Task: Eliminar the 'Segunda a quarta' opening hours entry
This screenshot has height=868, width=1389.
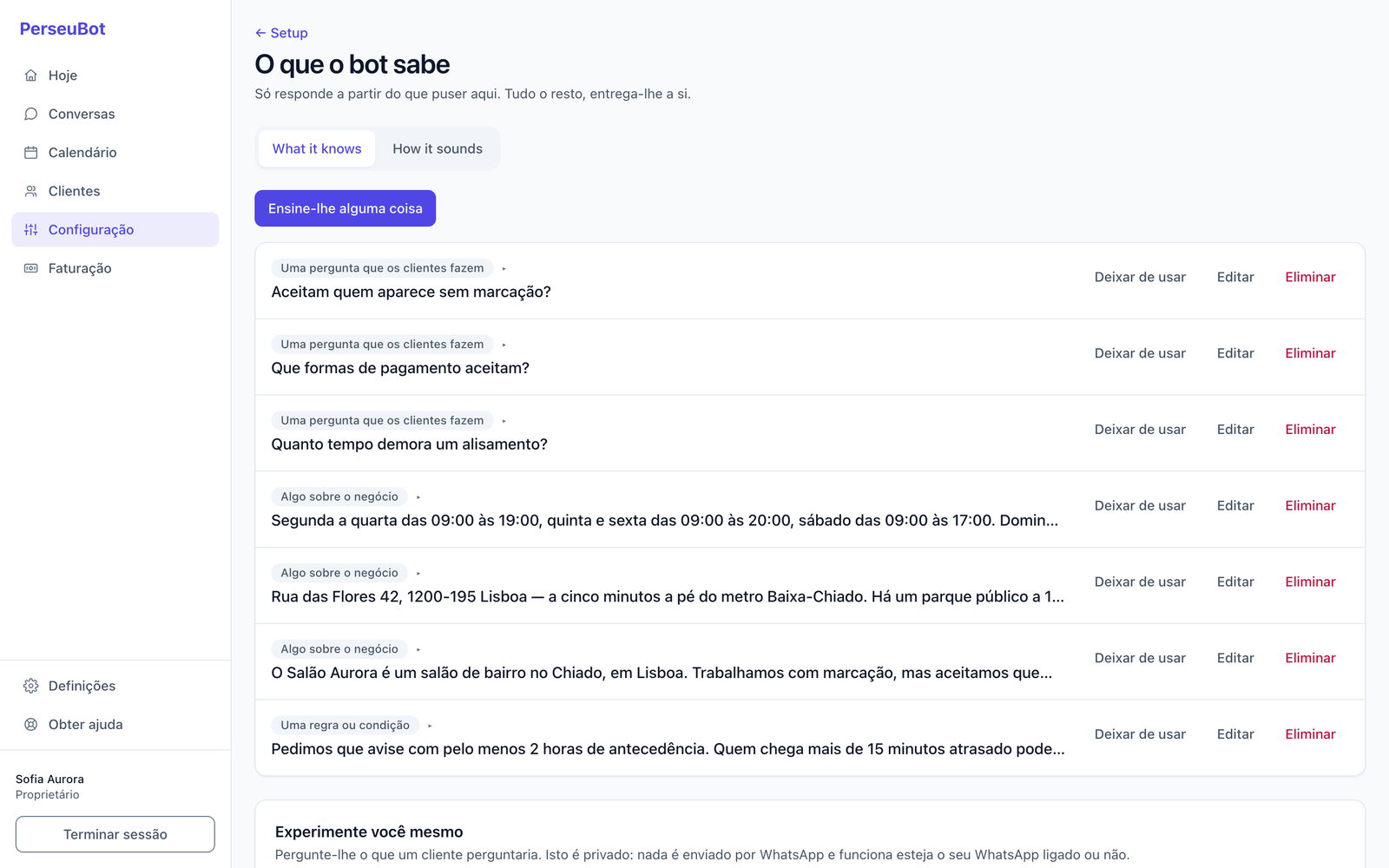Action: [1310, 505]
